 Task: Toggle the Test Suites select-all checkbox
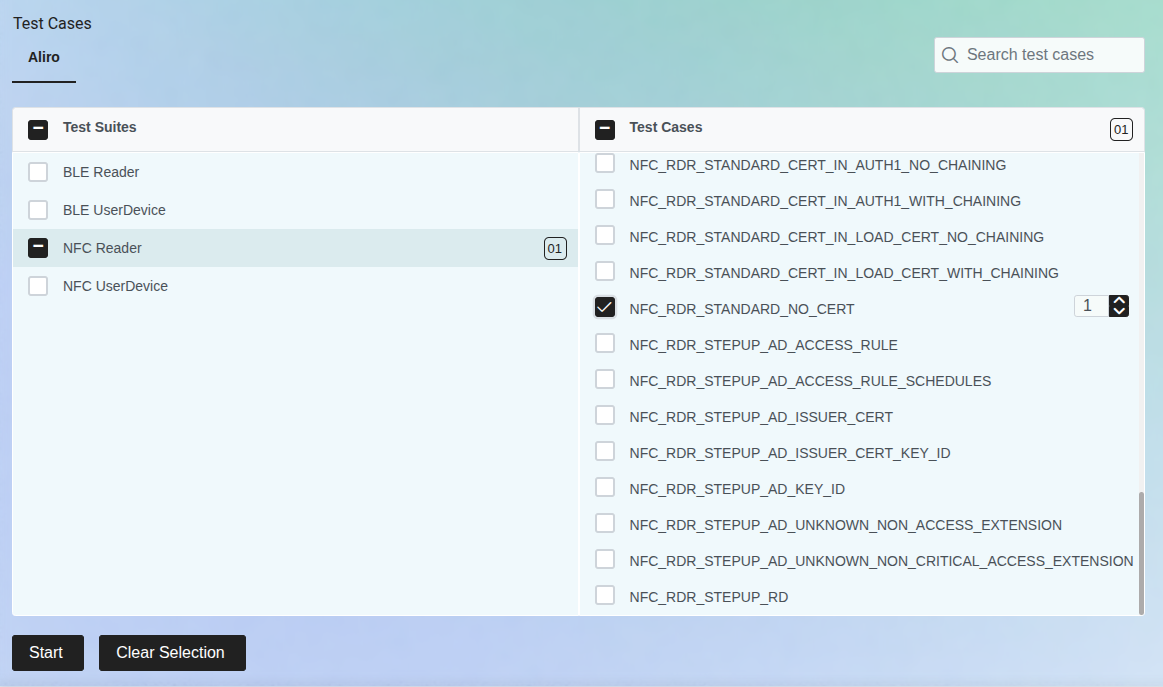coord(38,130)
